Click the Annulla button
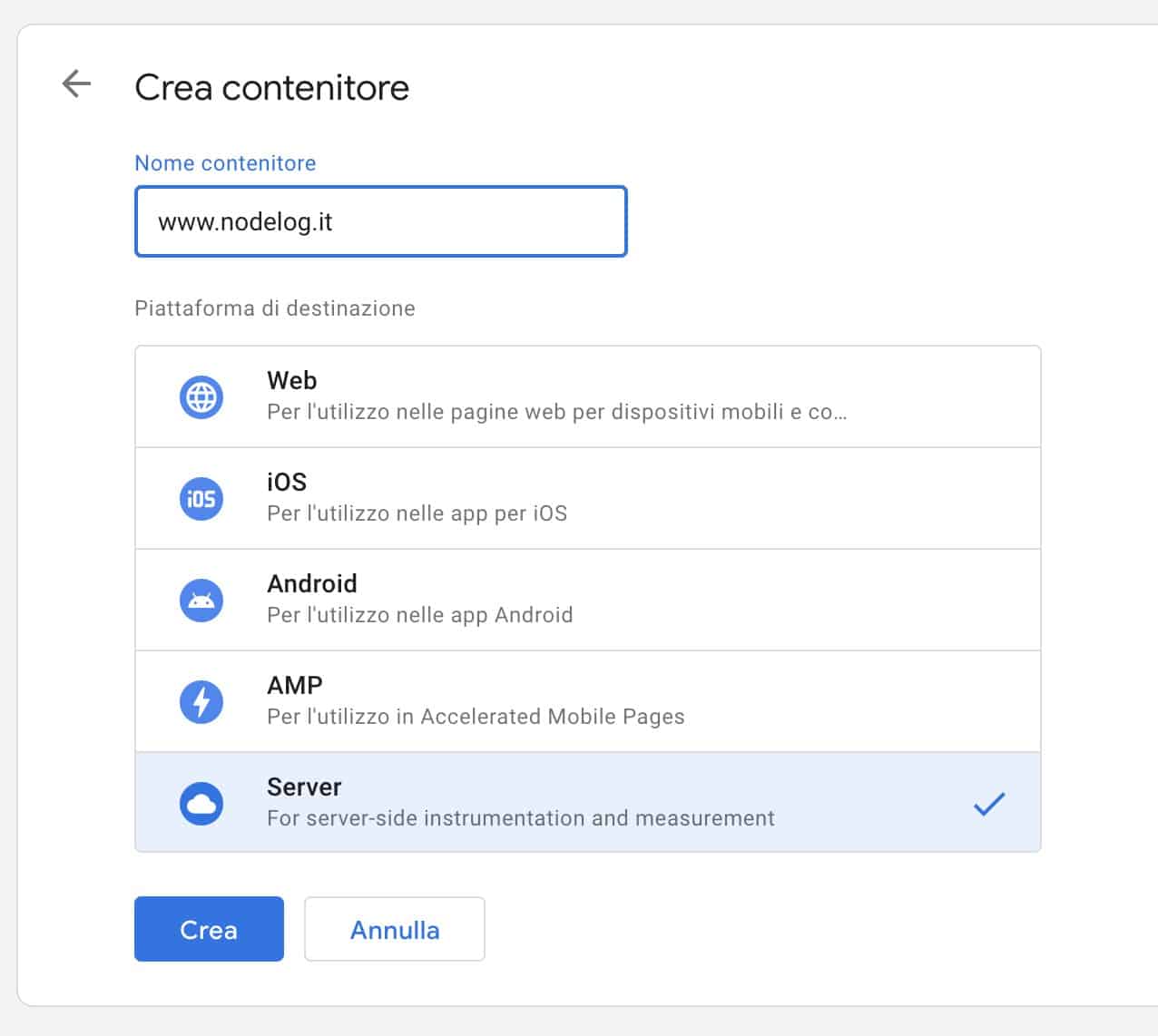This screenshot has height=1036, width=1158. pos(394,929)
